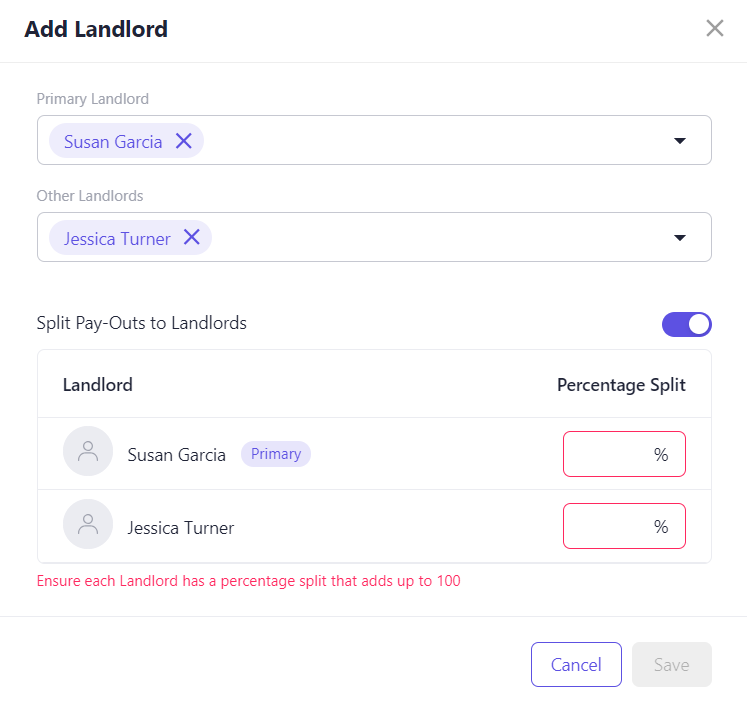
Task: Click the Save button
Action: [x=672, y=664]
